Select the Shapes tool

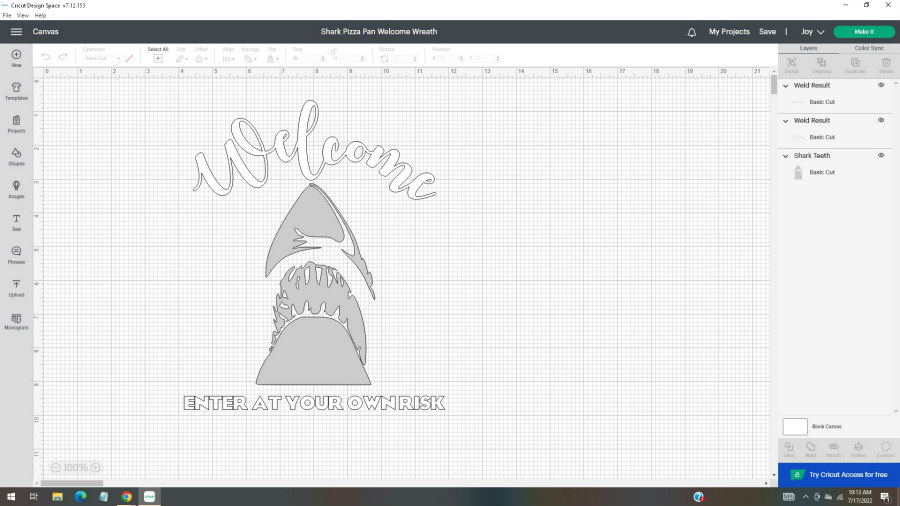(x=16, y=155)
